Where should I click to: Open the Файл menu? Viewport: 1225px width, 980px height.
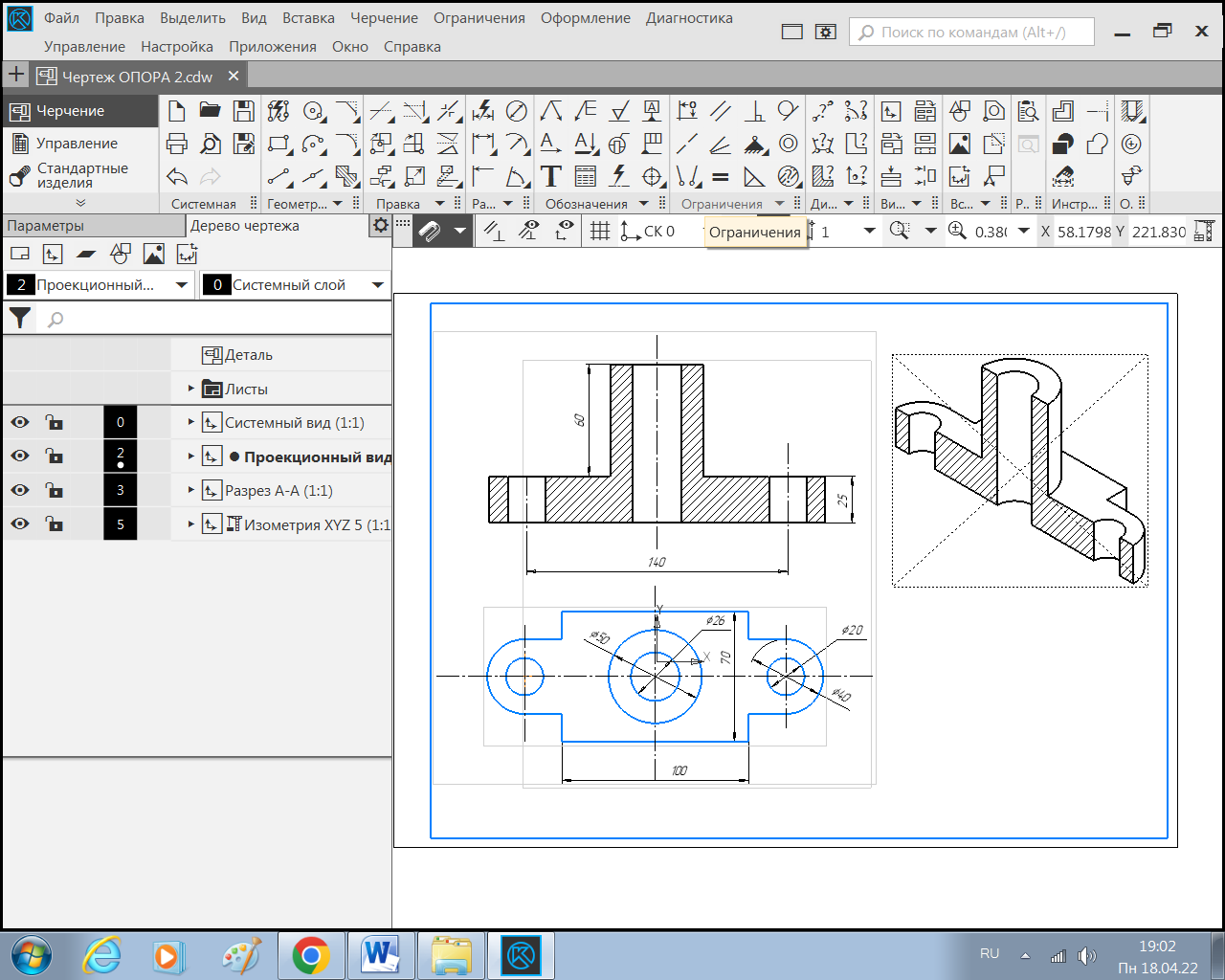click(x=61, y=18)
